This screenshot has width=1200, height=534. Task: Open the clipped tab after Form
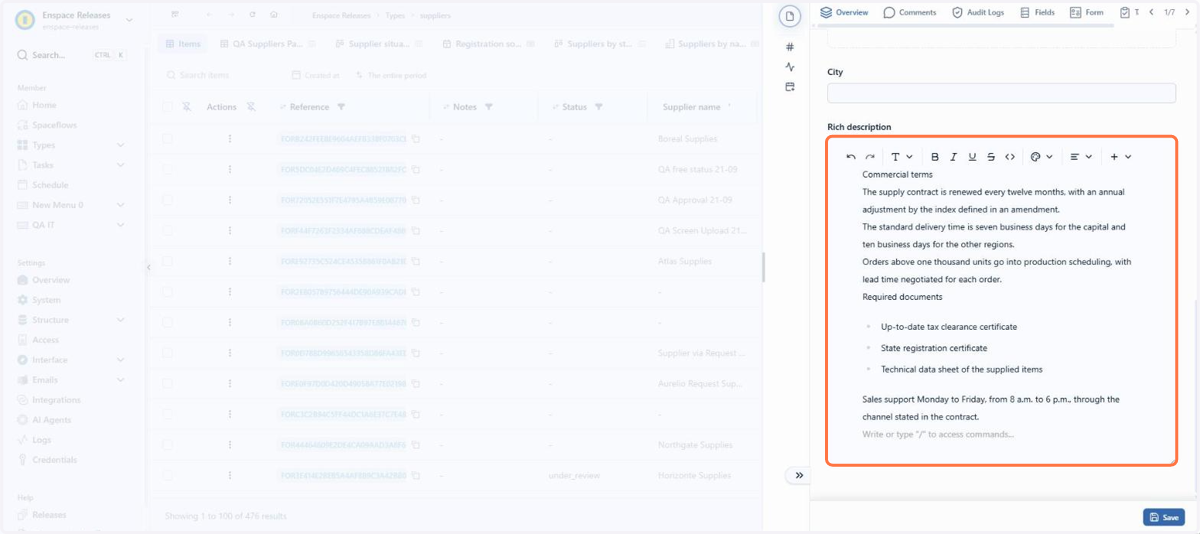click(x=1129, y=12)
